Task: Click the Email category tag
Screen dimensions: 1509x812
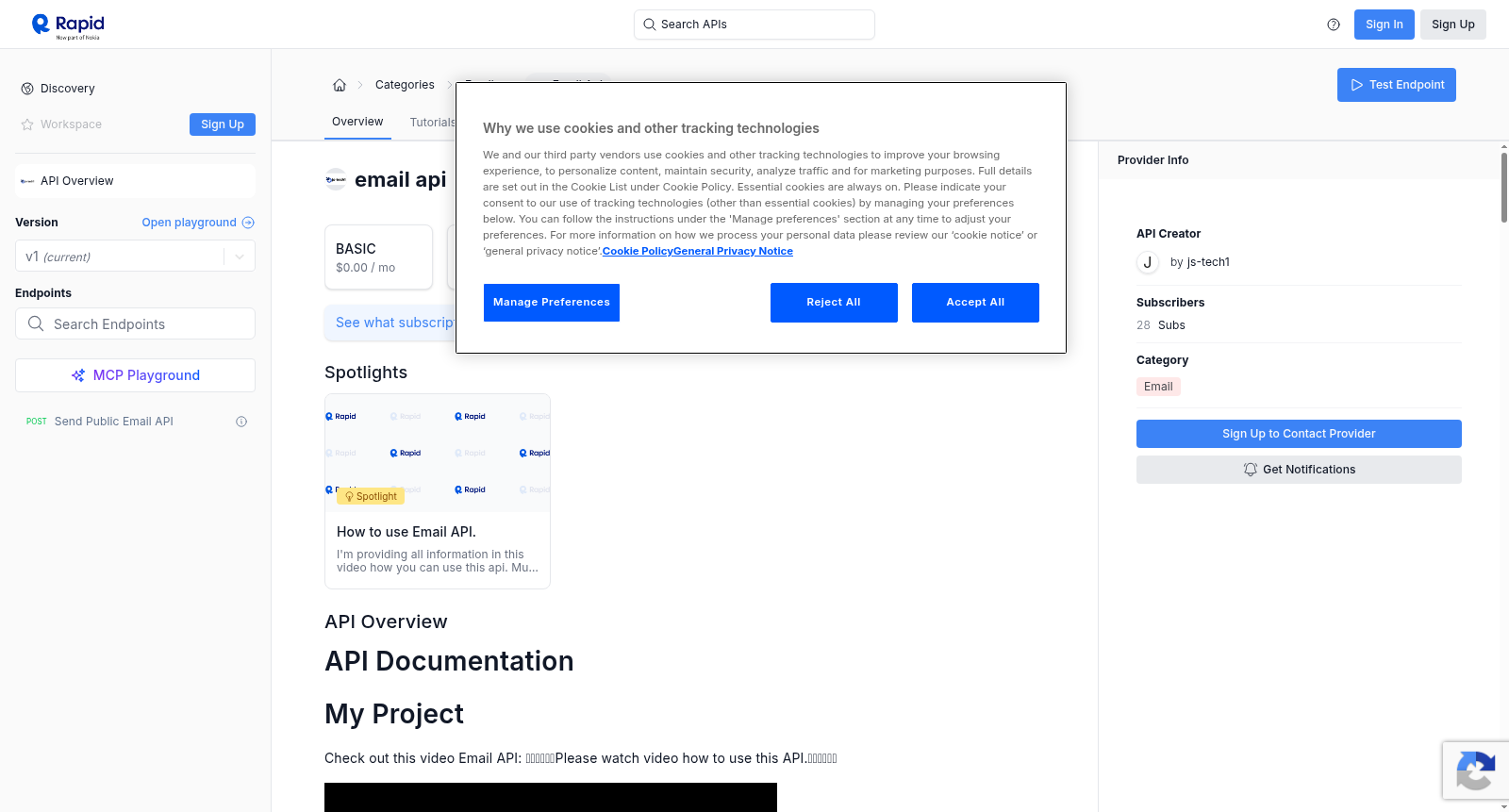Action: [1158, 387]
